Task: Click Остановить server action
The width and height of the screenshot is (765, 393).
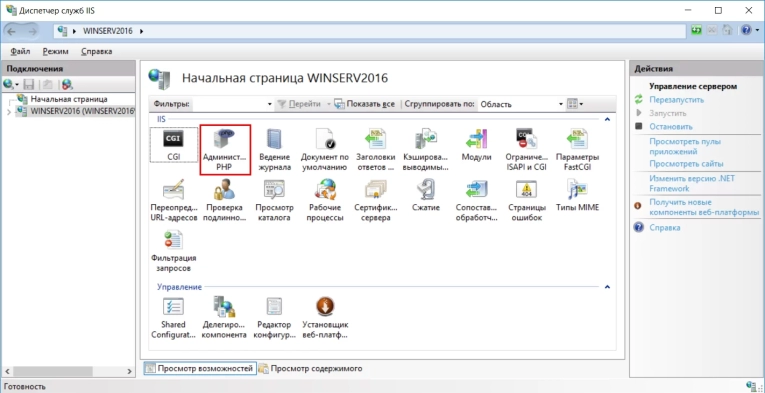Action: click(671, 126)
